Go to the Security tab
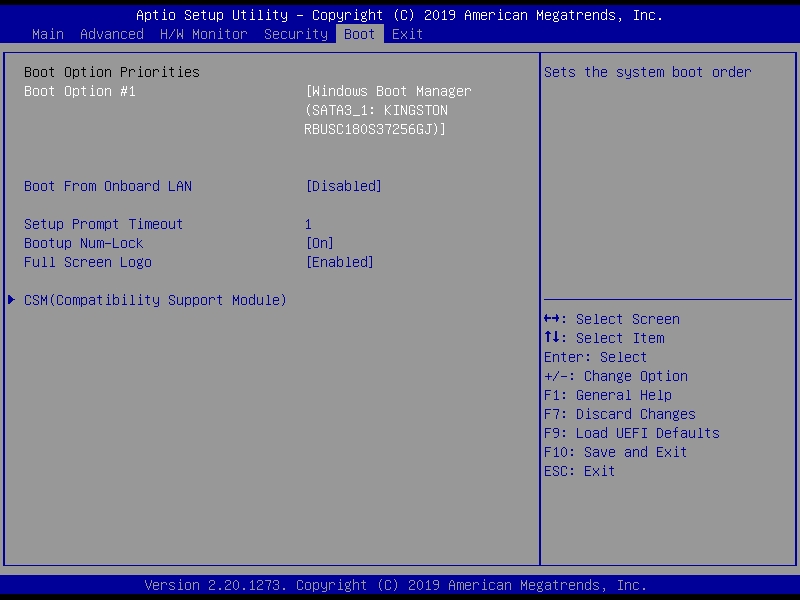800x600 pixels. tap(295, 34)
